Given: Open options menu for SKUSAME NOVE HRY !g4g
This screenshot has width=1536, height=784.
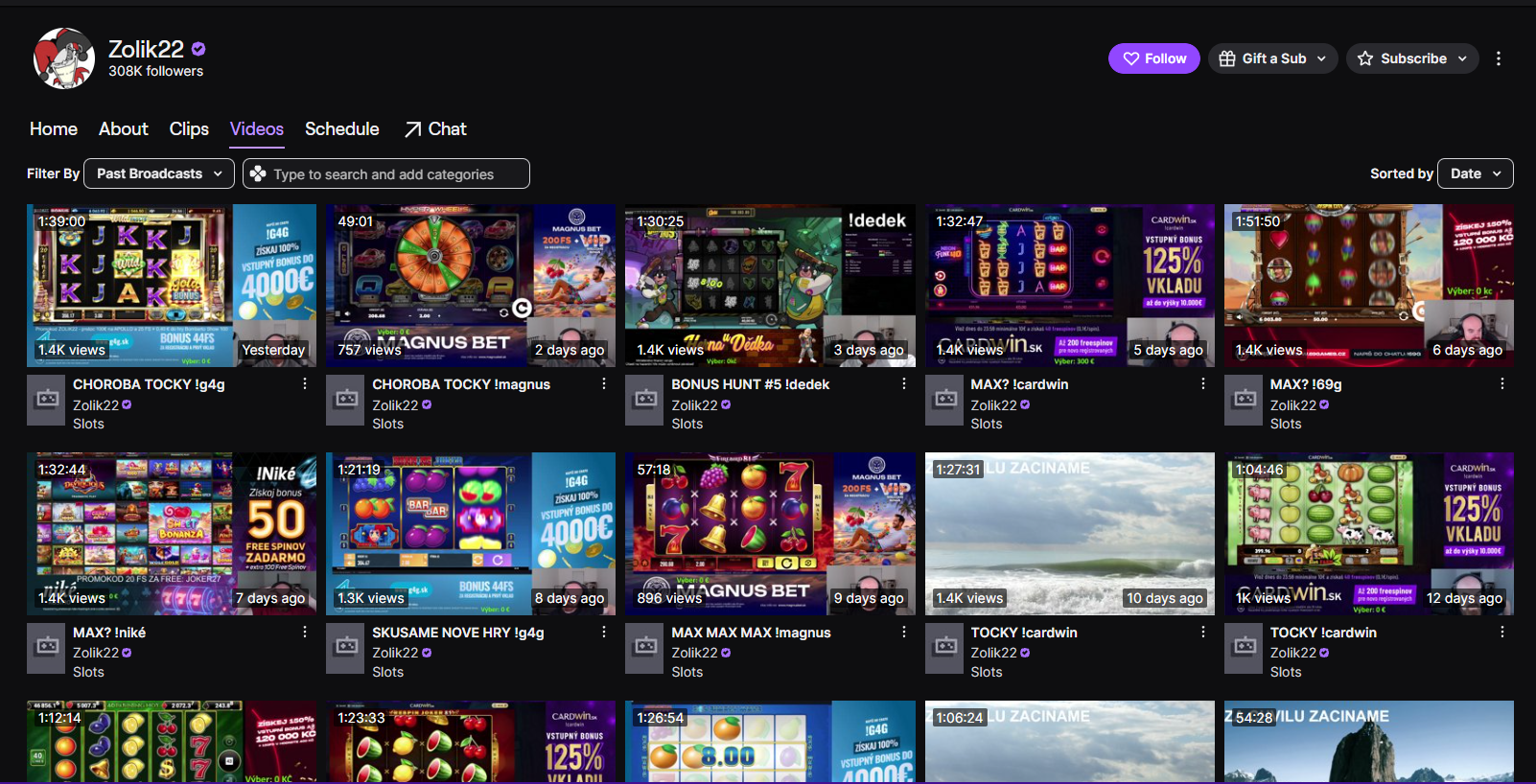Looking at the screenshot, I should pyautogui.click(x=604, y=632).
